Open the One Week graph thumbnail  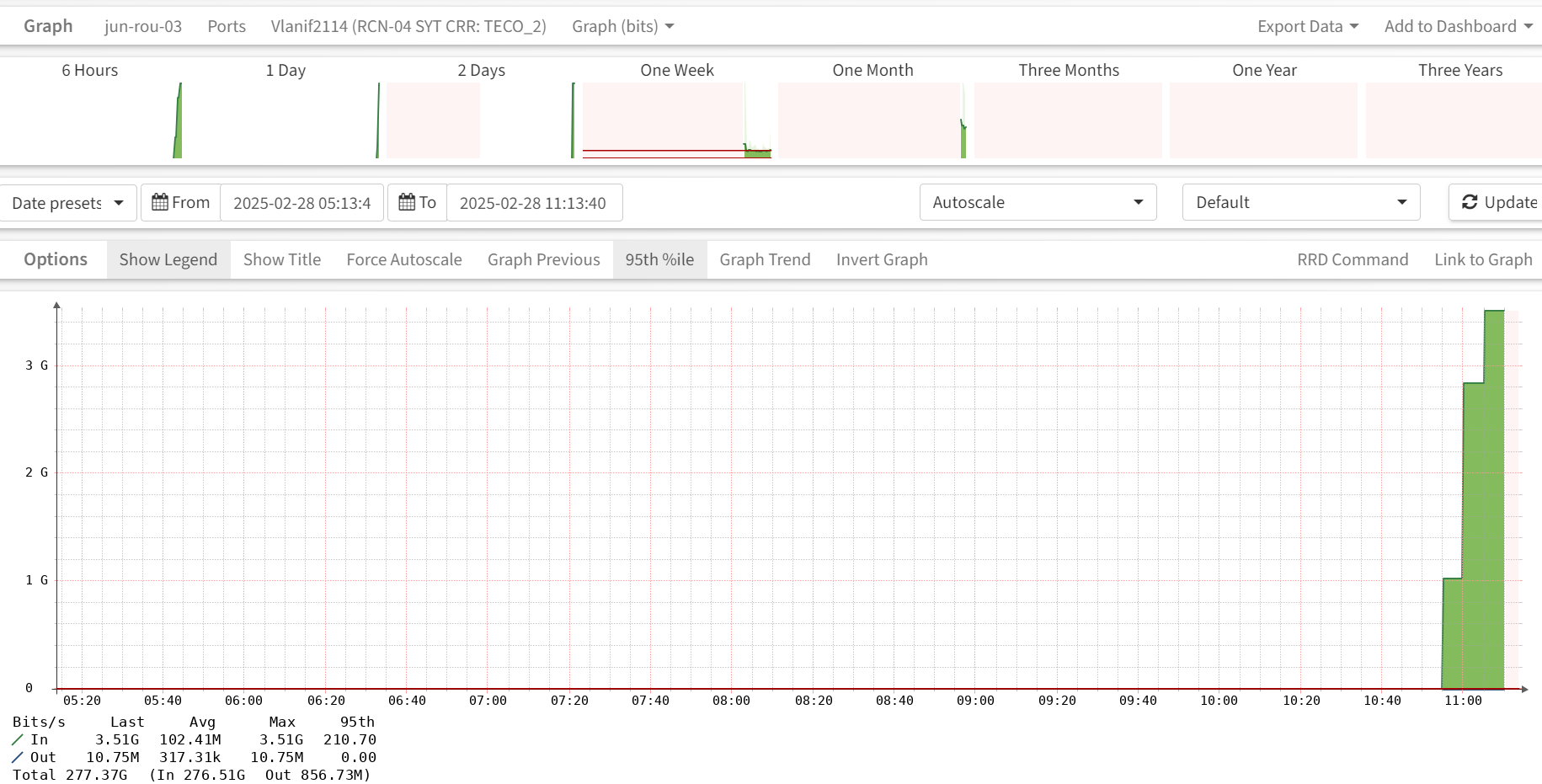(676, 120)
